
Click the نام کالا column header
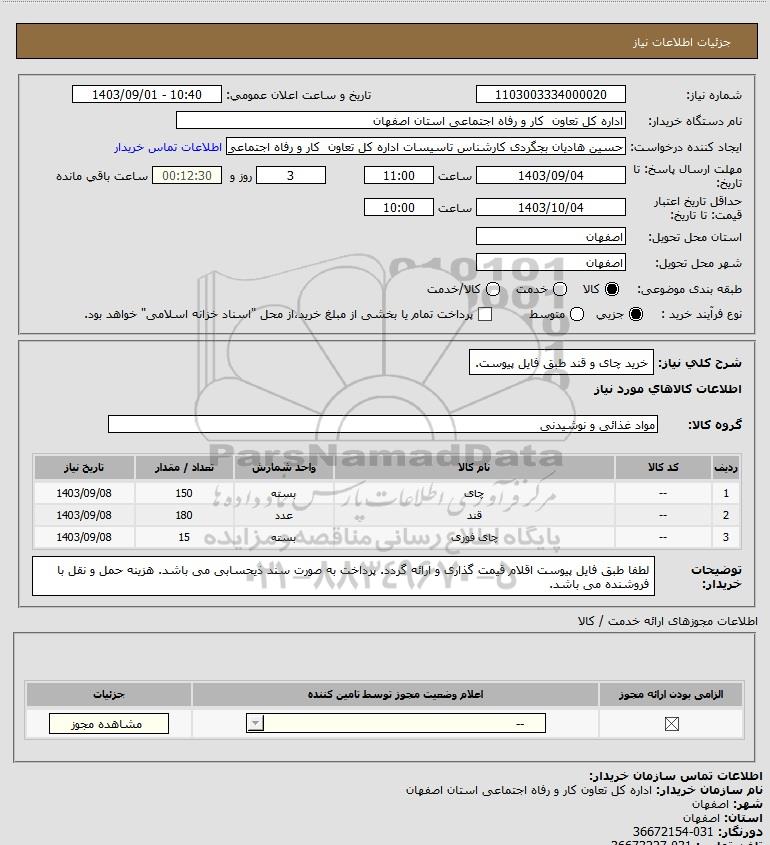474,467
